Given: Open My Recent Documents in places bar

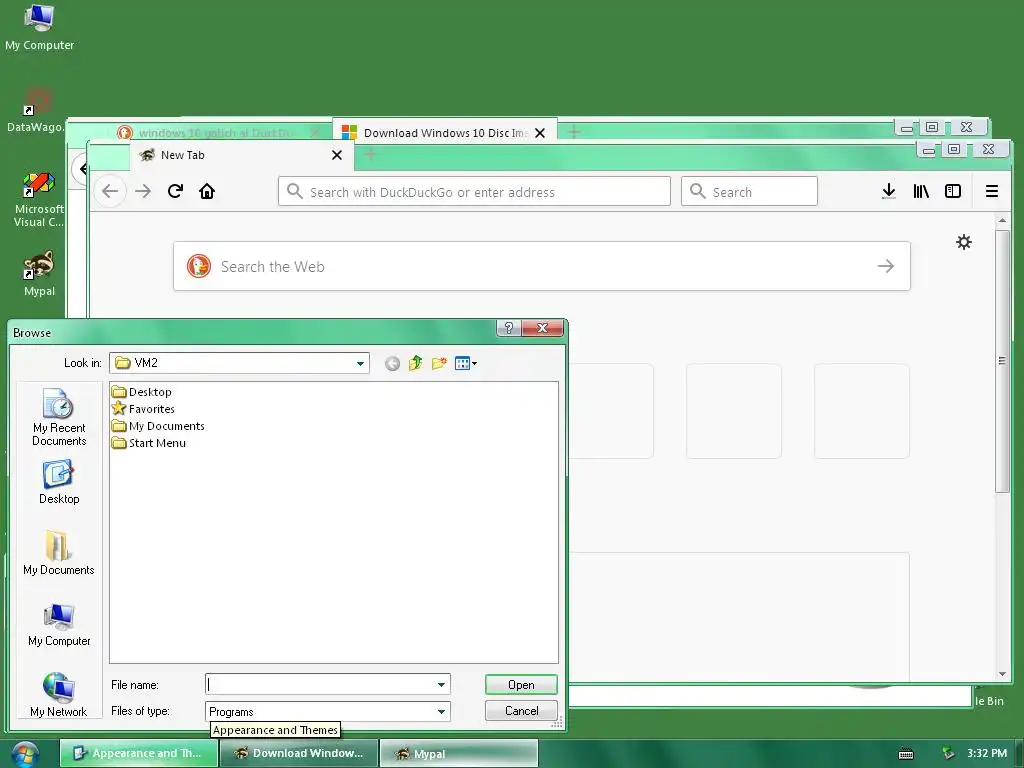Looking at the screenshot, I should 59,417.
